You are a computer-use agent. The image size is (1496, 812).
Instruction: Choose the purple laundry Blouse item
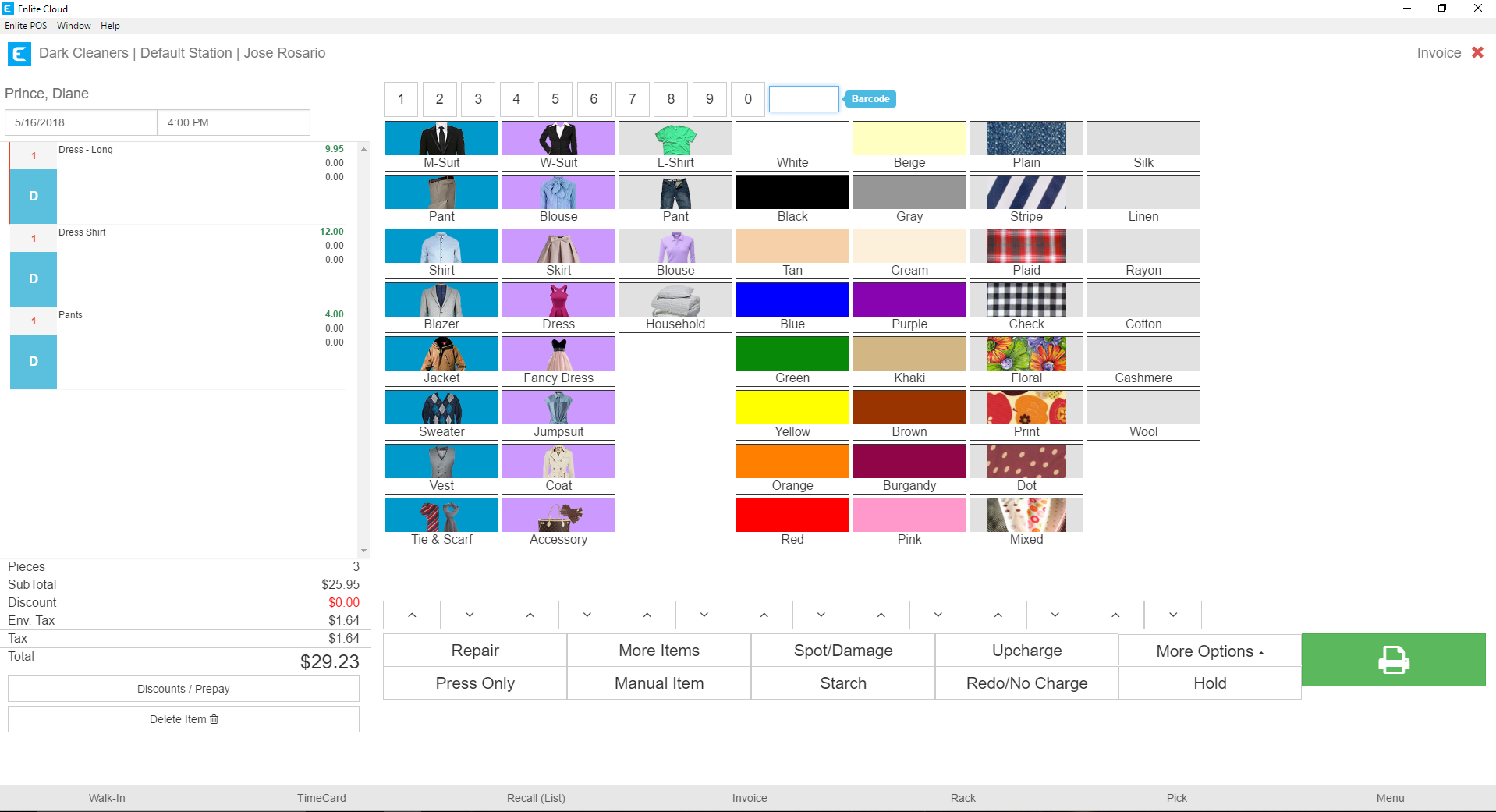[x=675, y=254]
